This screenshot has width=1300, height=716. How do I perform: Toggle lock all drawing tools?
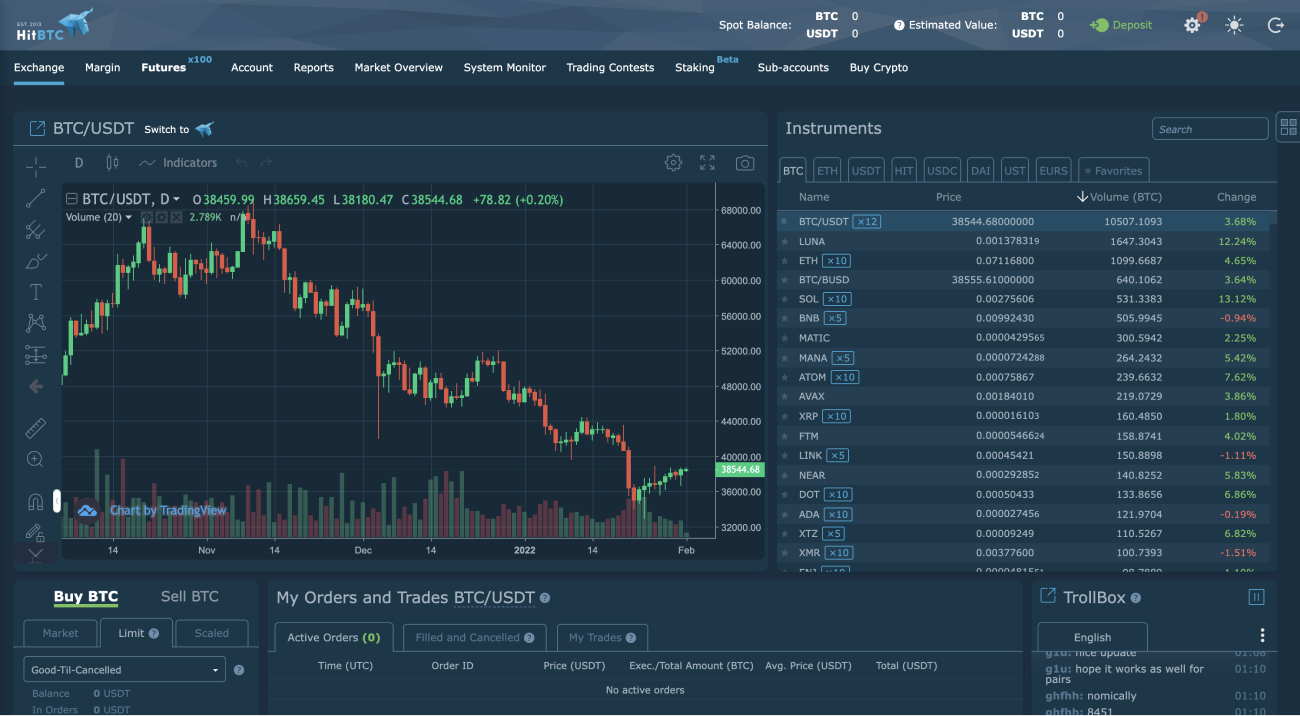(36, 532)
